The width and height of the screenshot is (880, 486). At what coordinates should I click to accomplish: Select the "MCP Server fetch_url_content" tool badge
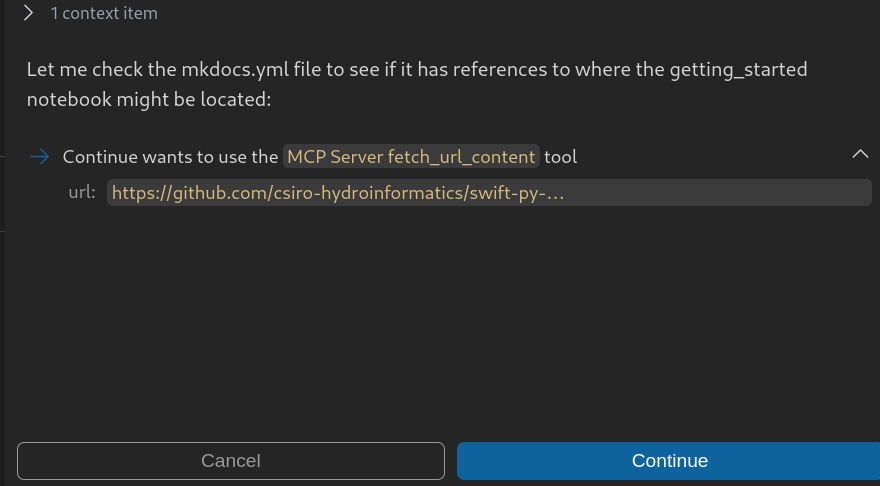[x=411, y=157]
